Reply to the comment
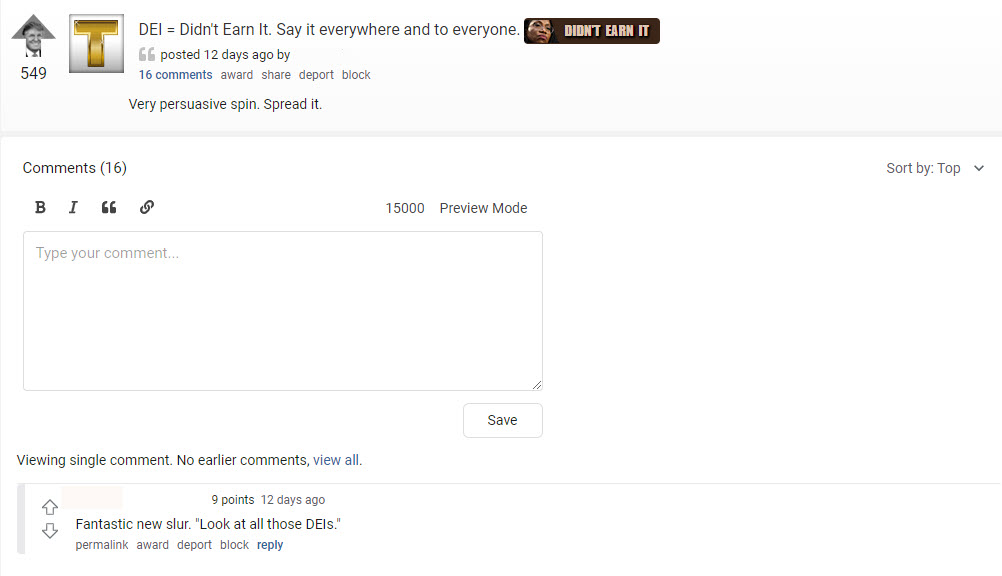The image size is (1002, 576). [x=270, y=545]
